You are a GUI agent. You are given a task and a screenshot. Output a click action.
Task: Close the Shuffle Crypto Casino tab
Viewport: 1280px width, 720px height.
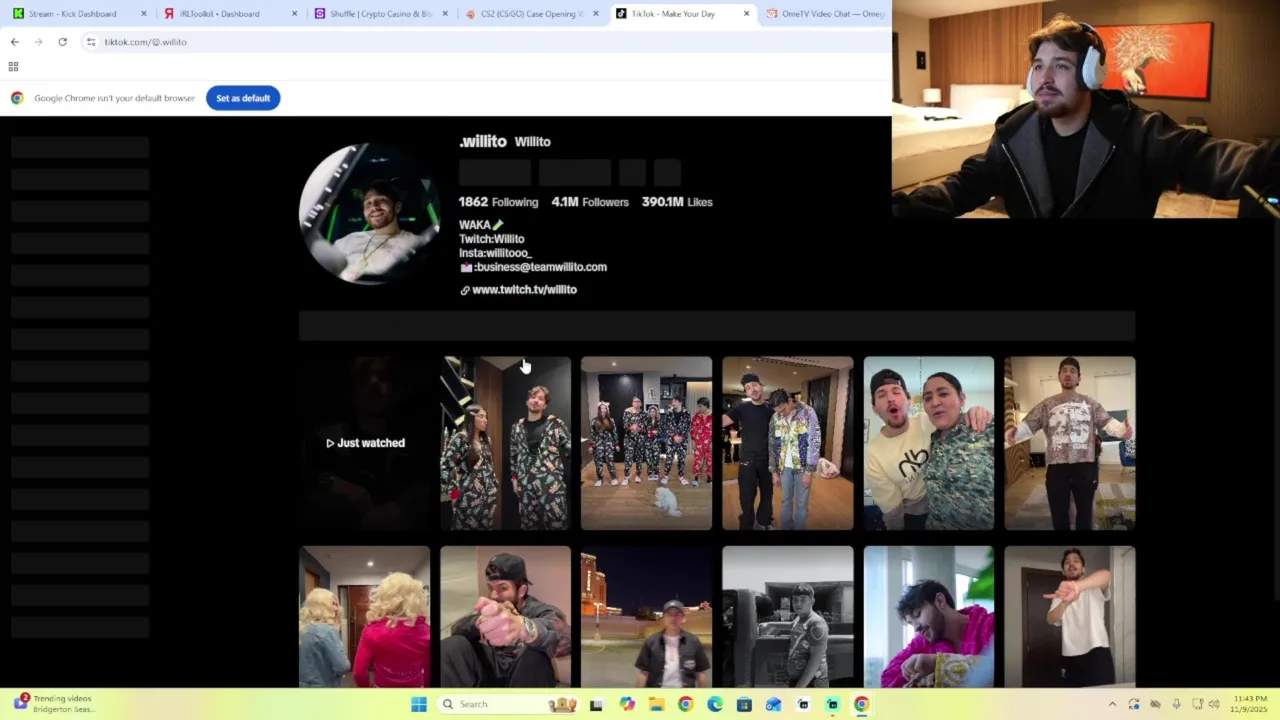click(x=445, y=14)
